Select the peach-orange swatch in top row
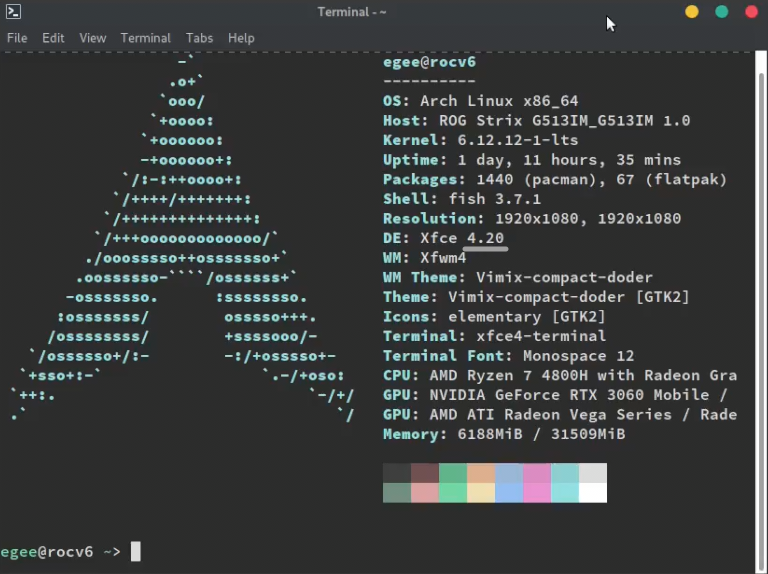 [481, 473]
